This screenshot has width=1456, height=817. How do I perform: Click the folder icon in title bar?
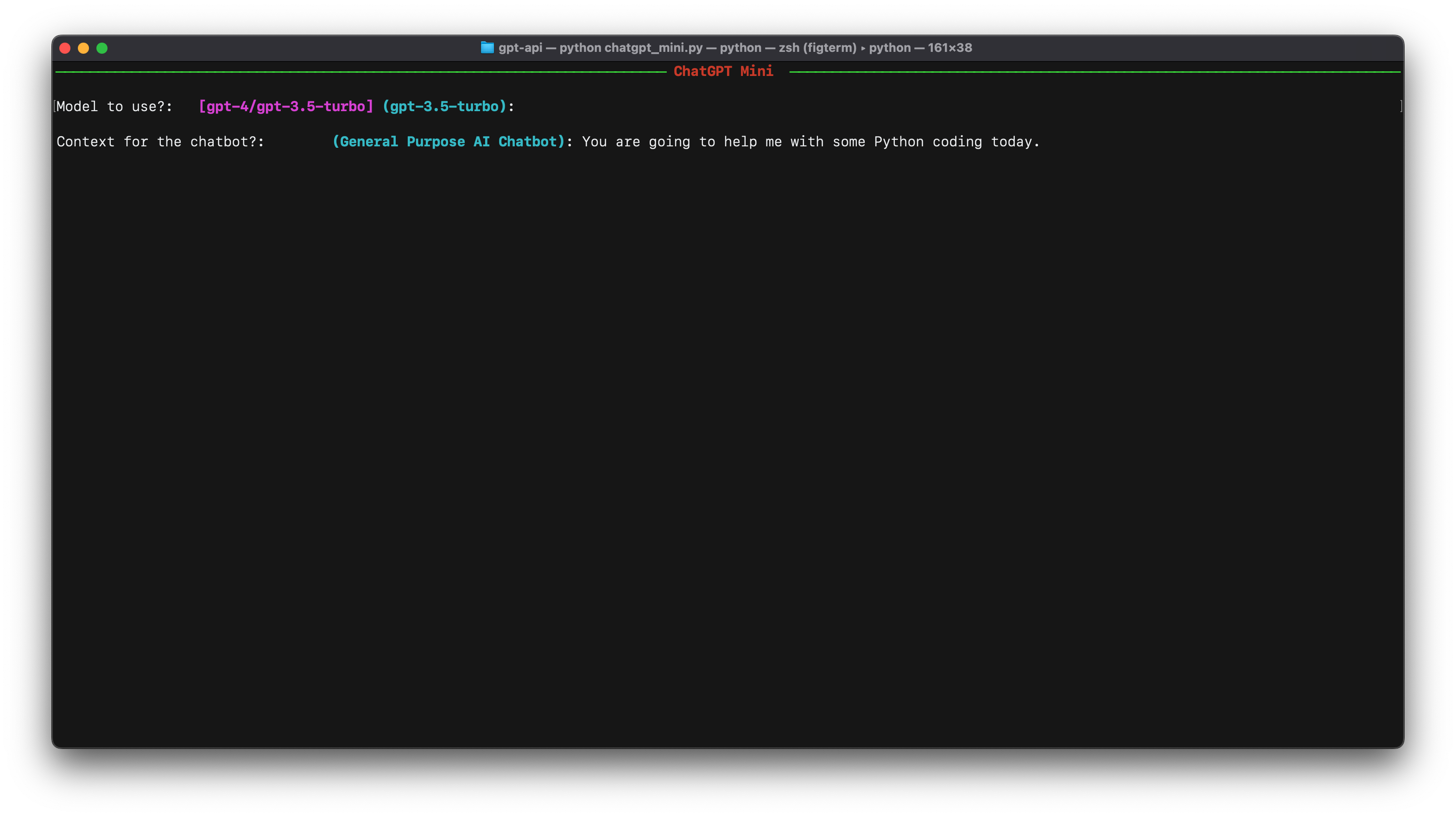click(x=487, y=47)
